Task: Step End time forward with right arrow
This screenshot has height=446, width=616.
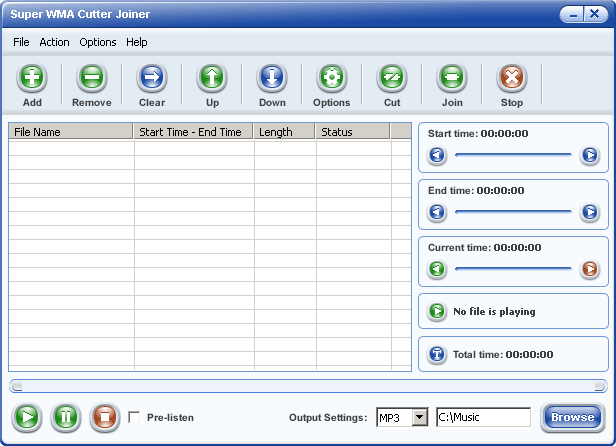Action: point(590,212)
